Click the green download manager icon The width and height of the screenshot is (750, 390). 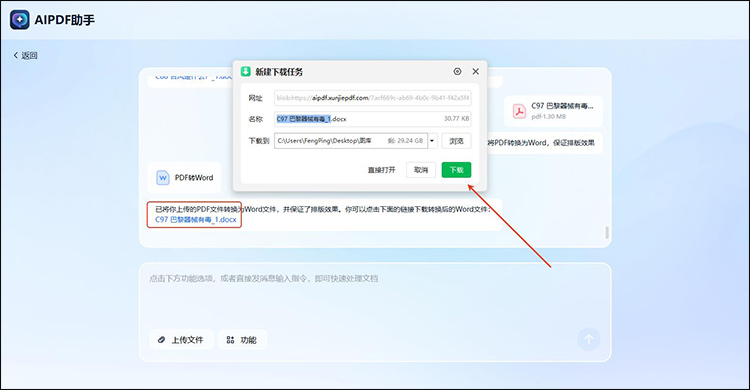pyautogui.click(x=246, y=71)
